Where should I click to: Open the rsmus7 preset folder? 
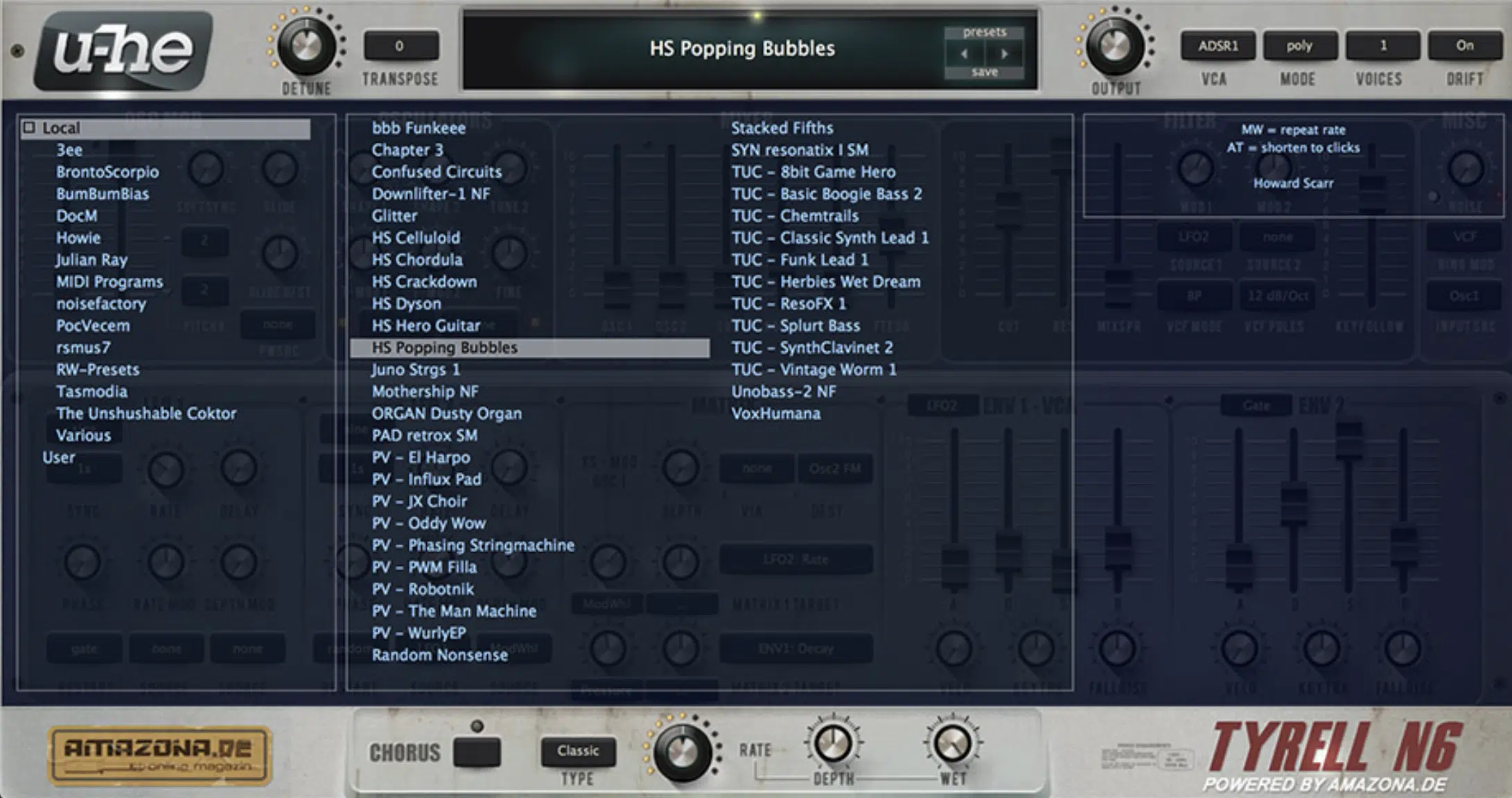(x=83, y=348)
